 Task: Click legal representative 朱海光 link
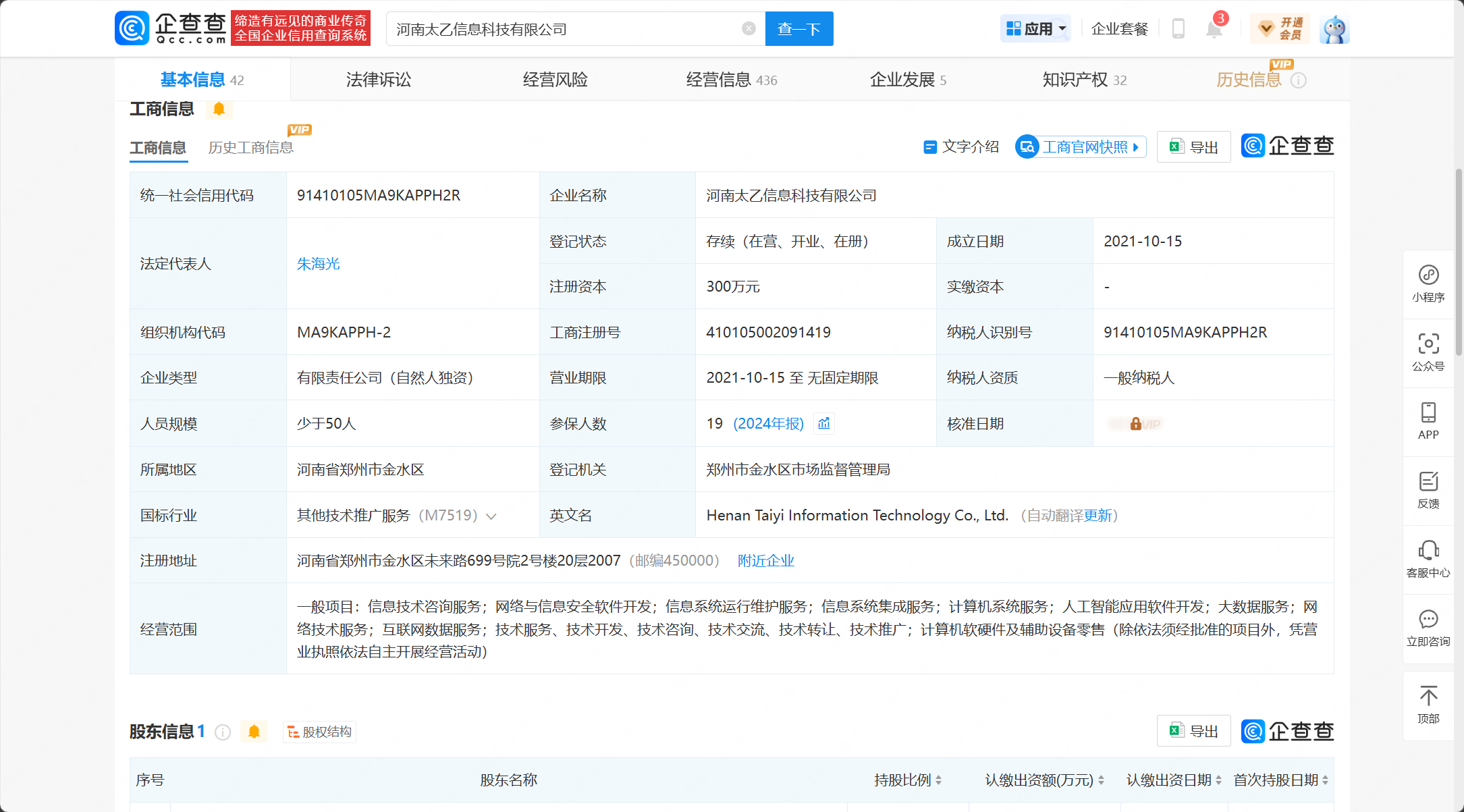click(x=319, y=264)
